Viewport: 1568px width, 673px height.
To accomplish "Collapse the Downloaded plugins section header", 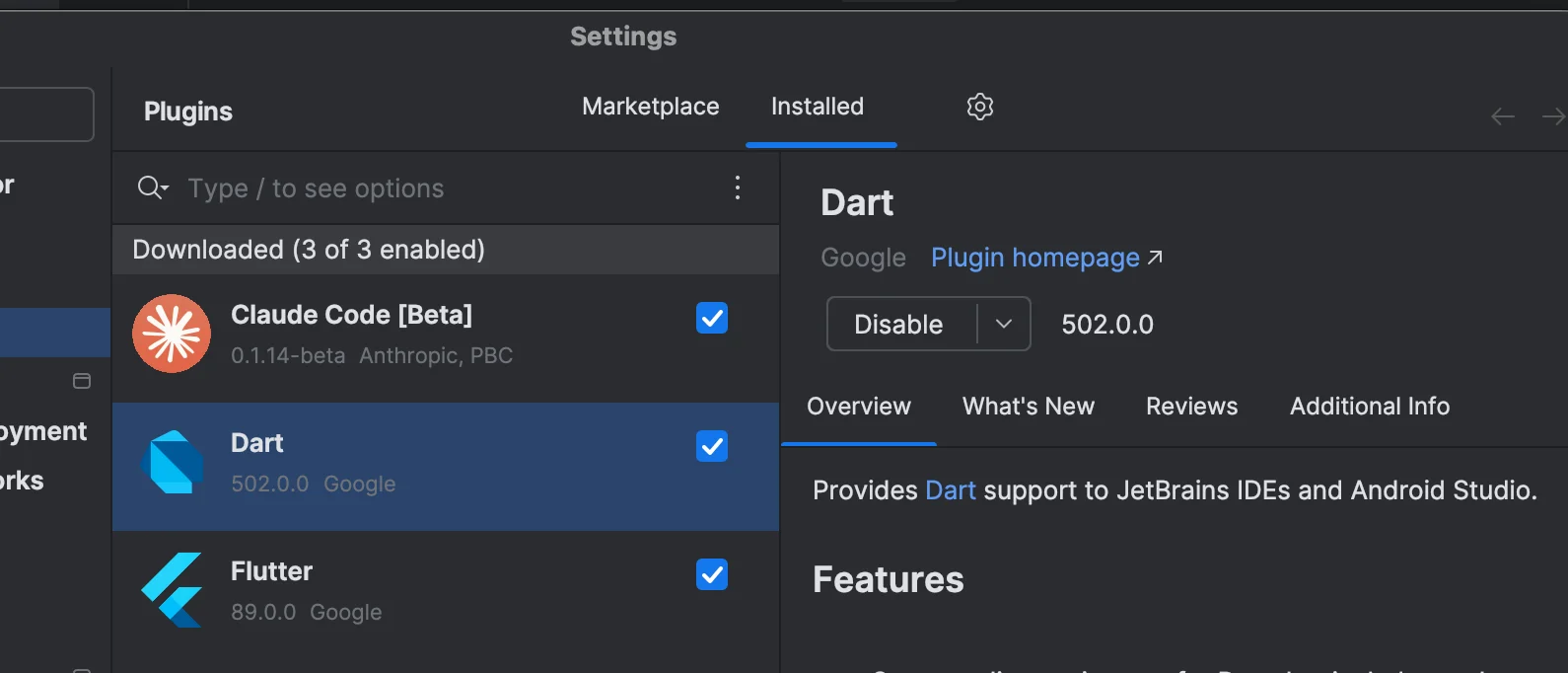I will [x=308, y=250].
